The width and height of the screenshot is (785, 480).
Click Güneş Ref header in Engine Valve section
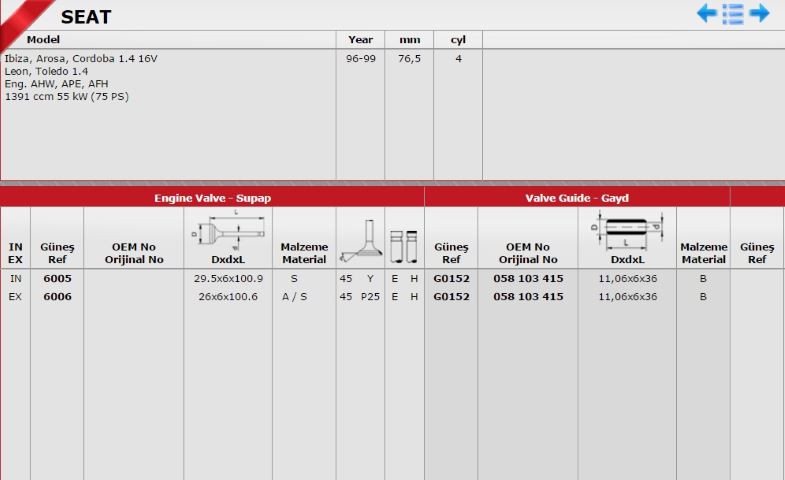[x=57, y=253]
